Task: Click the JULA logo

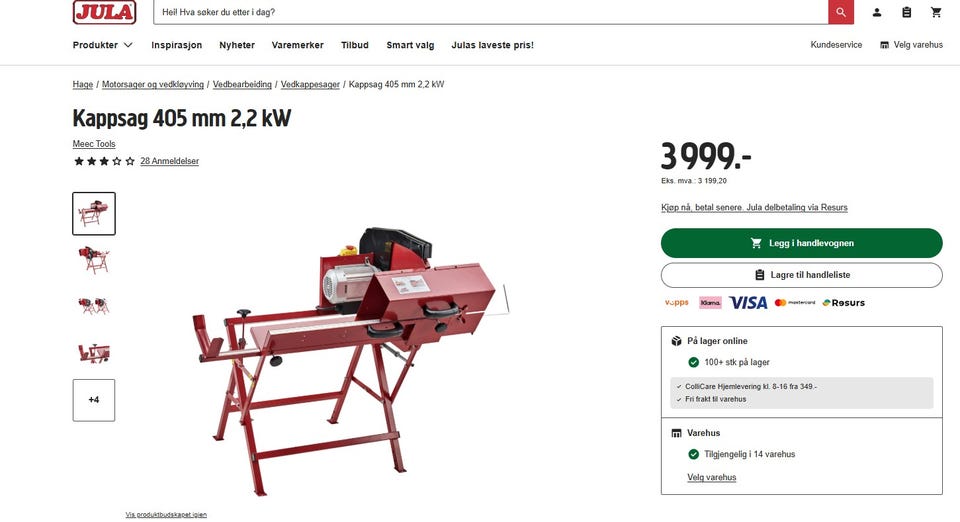Action: 105,12
